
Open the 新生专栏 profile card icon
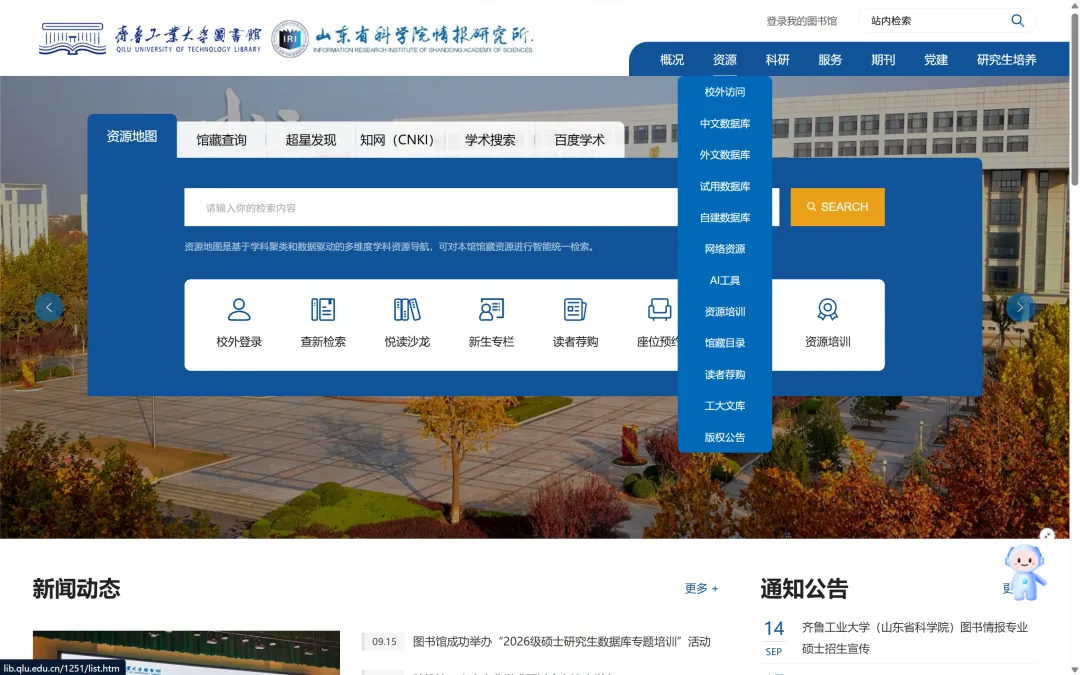click(491, 309)
